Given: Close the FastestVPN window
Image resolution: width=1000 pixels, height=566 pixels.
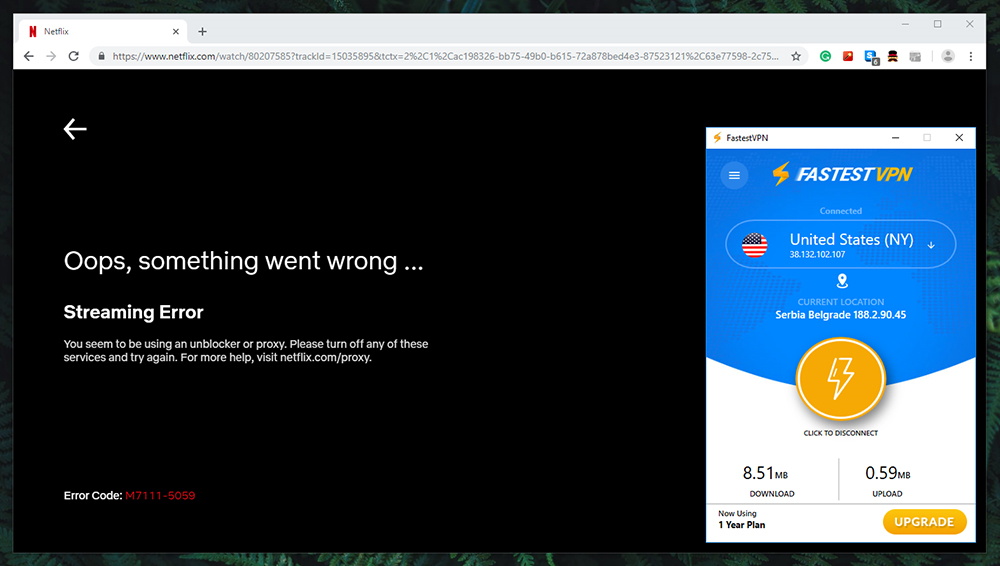Looking at the screenshot, I should pyautogui.click(x=959, y=138).
